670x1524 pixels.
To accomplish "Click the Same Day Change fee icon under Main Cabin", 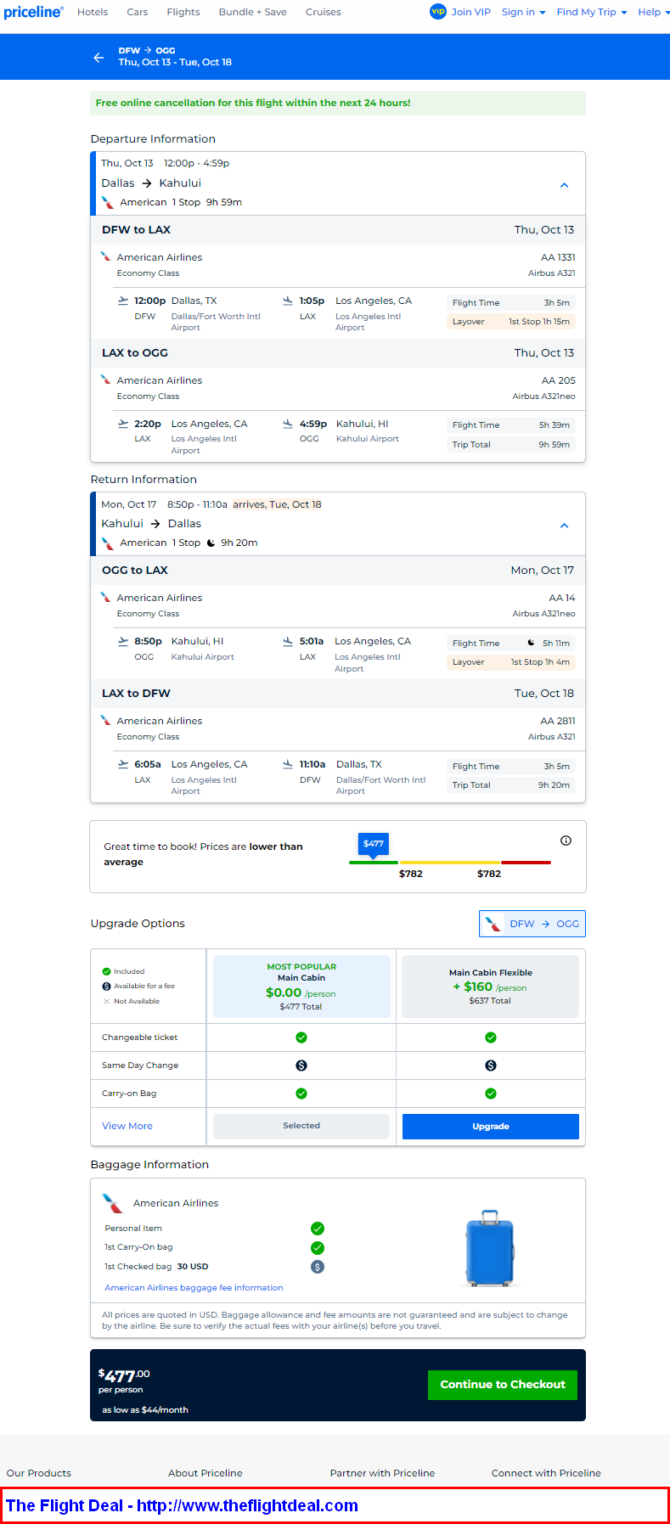I will (301, 1066).
